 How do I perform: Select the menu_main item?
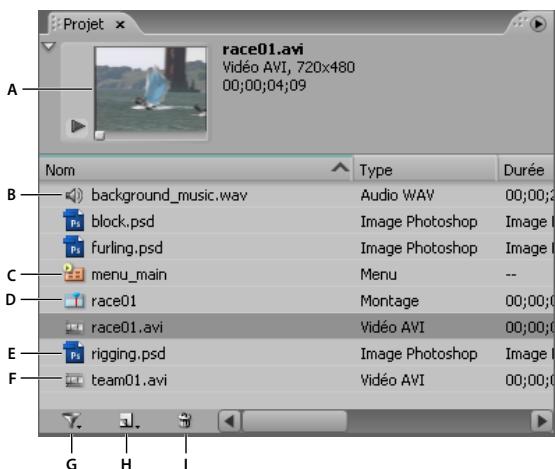(x=129, y=275)
